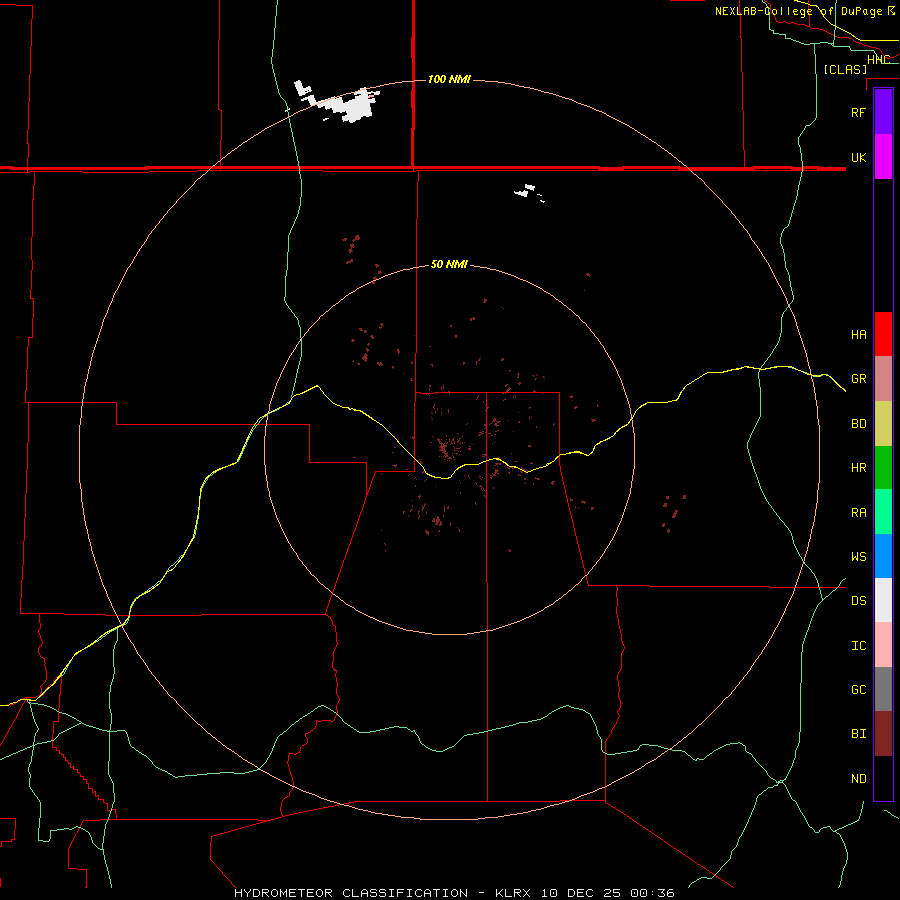
Task: Click the 'RF' legend label text
Action: [x=859, y=112]
